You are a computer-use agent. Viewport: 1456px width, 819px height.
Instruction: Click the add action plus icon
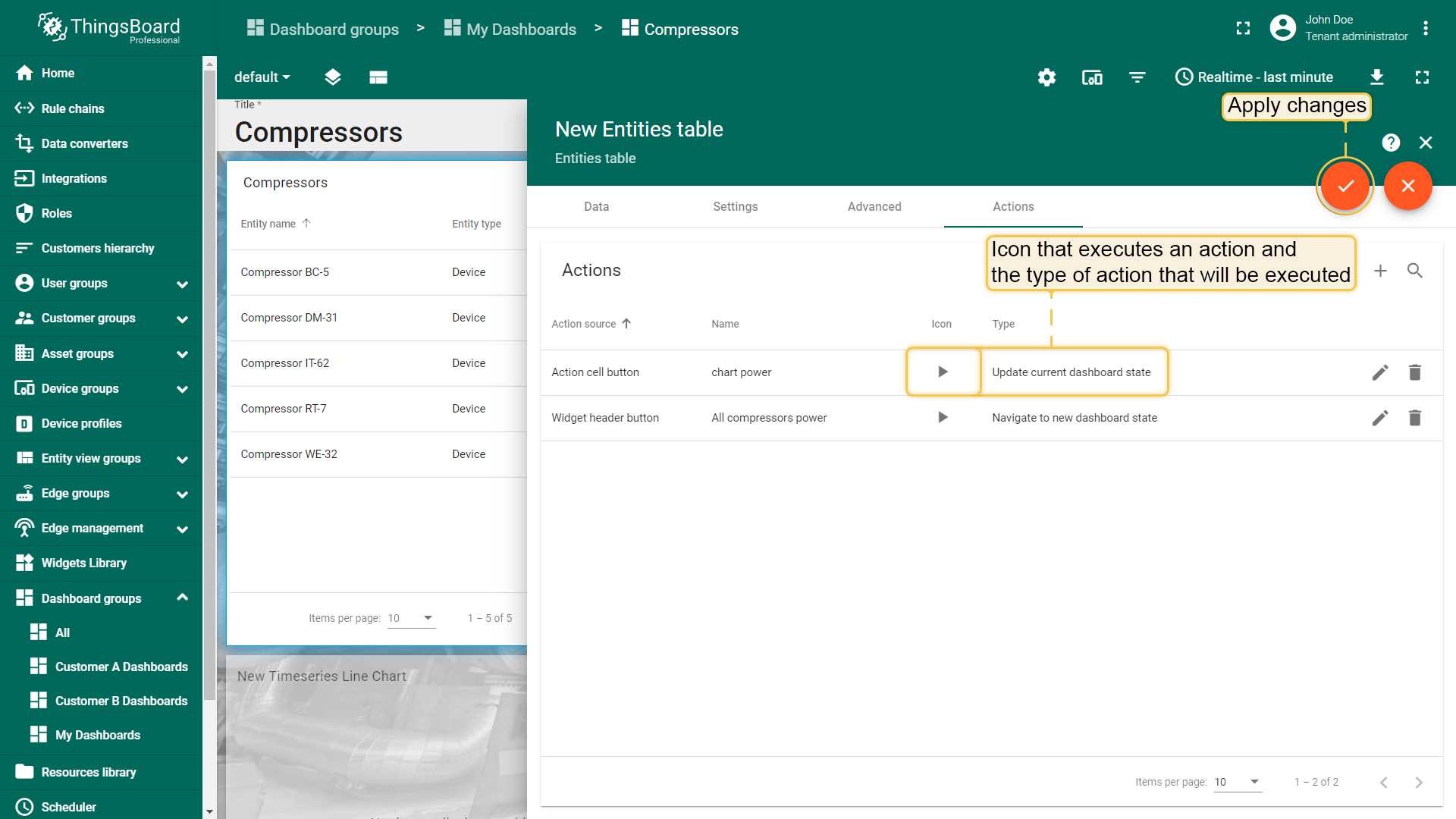tap(1380, 271)
